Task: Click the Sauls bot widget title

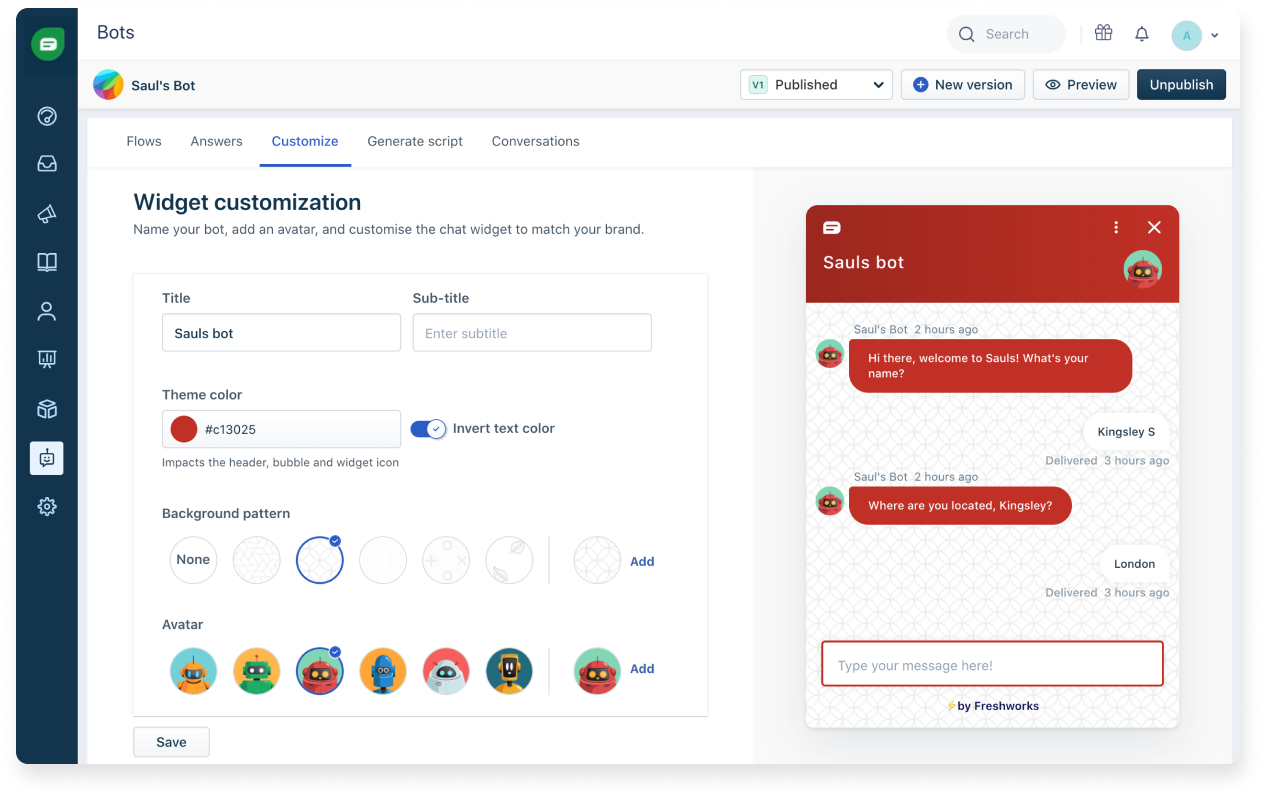Action: pyautogui.click(x=863, y=262)
